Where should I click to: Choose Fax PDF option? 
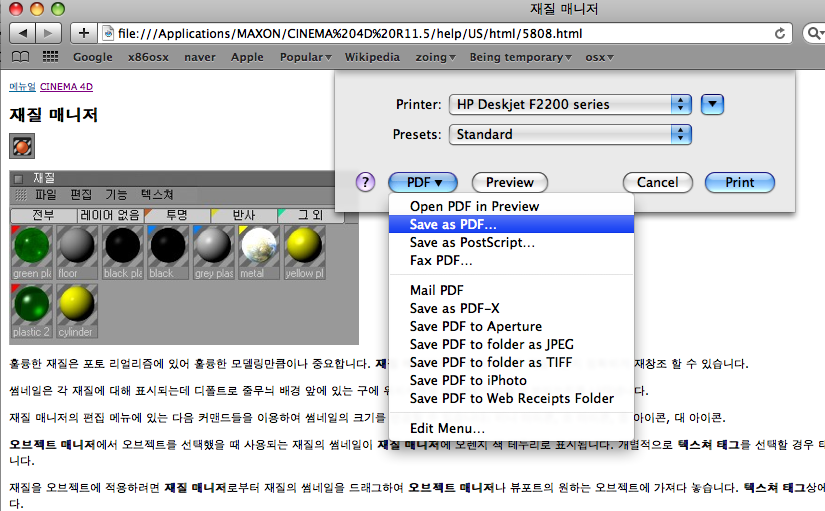[511, 260]
